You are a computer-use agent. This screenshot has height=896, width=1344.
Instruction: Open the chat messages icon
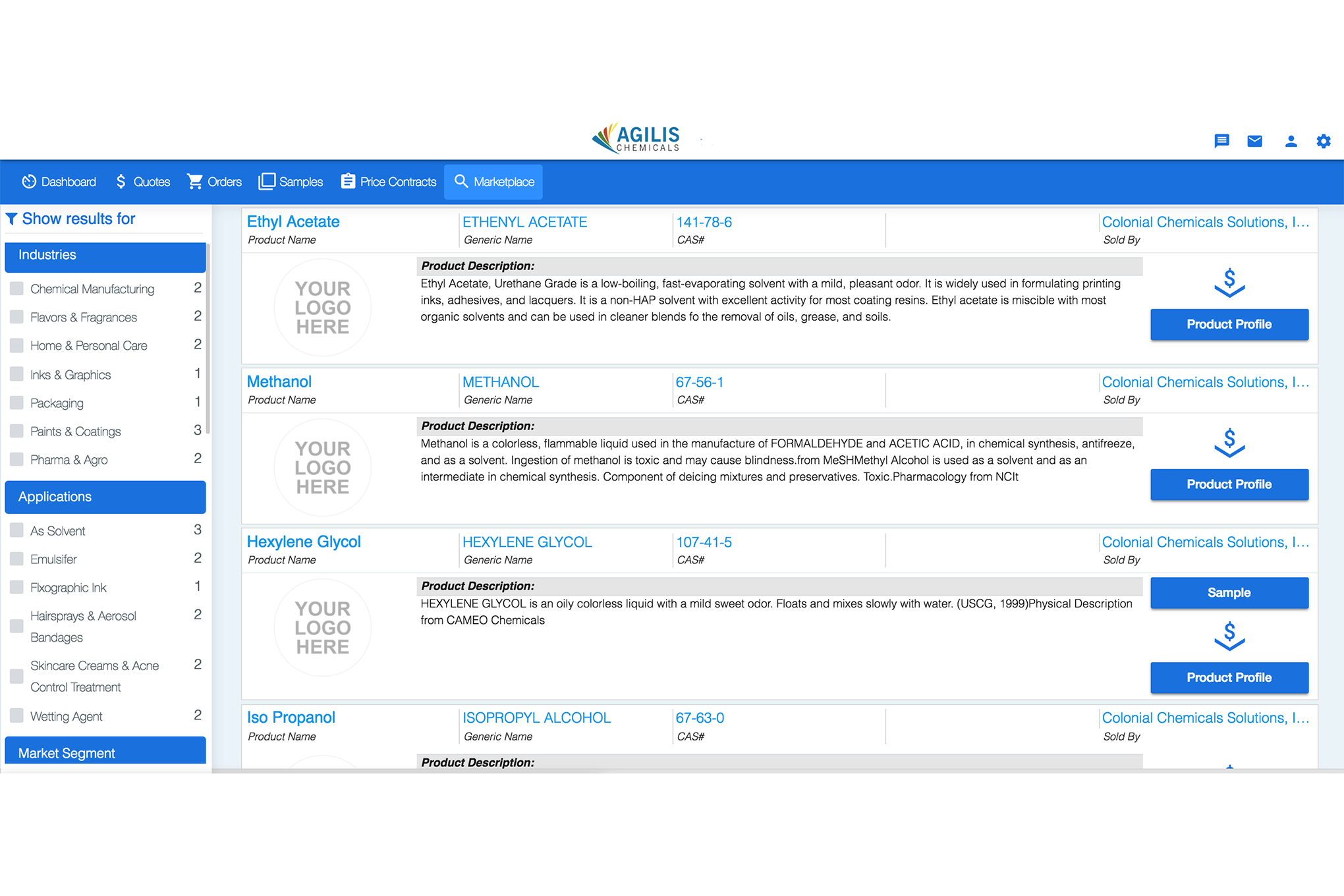click(x=1222, y=140)
